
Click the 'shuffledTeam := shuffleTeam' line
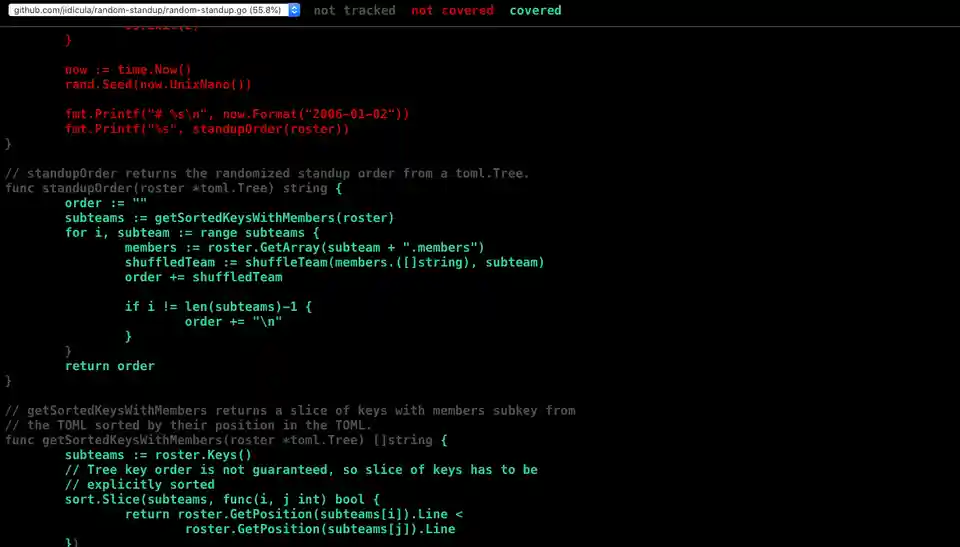[334, 262]
